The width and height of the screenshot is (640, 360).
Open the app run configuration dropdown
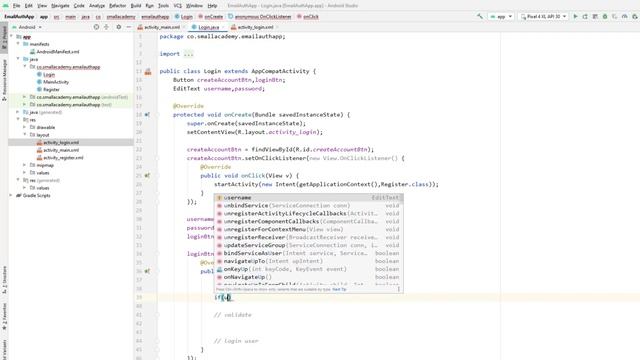tap(501, 16)
